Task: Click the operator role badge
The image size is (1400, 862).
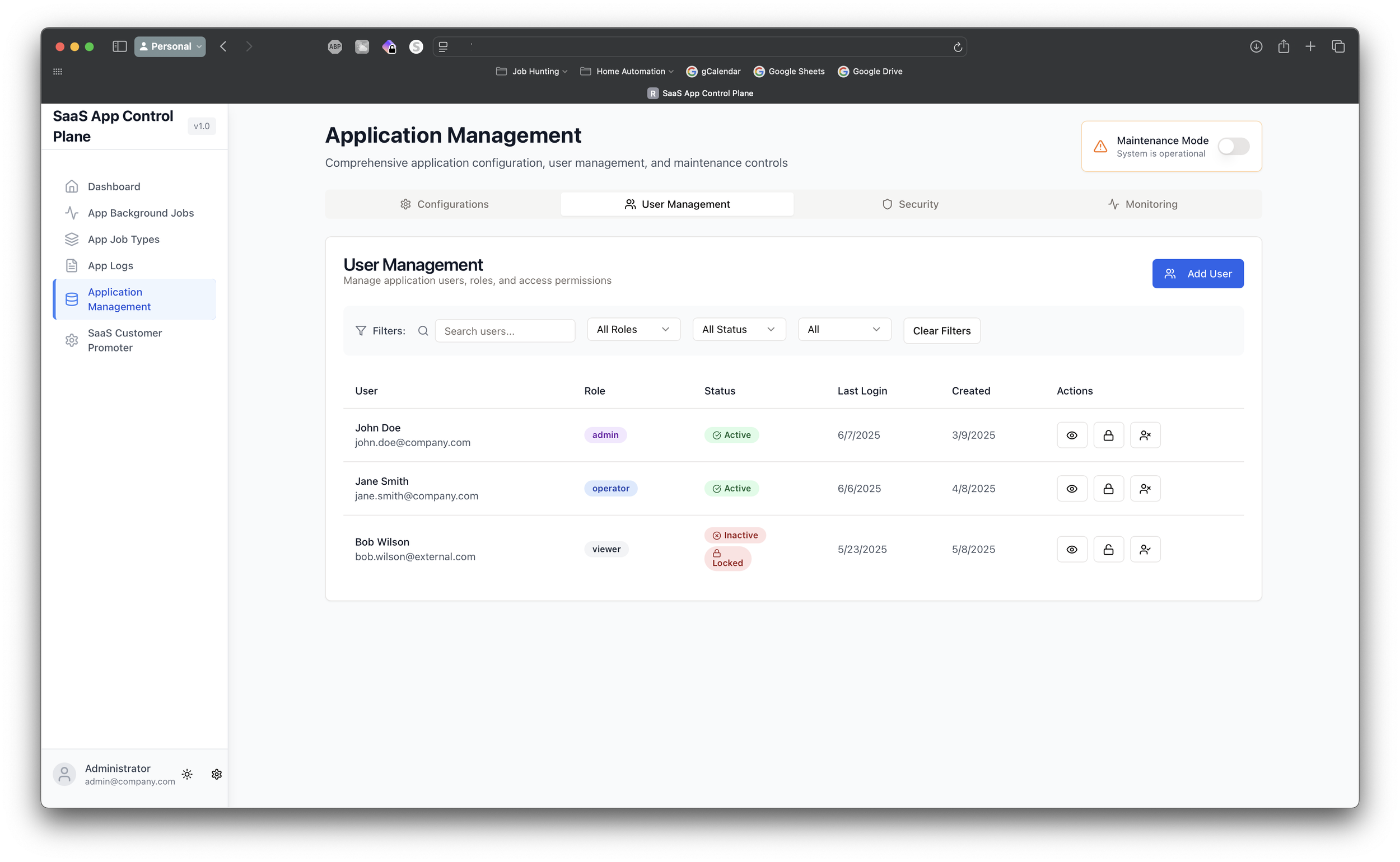Action: tap(611, 489)
